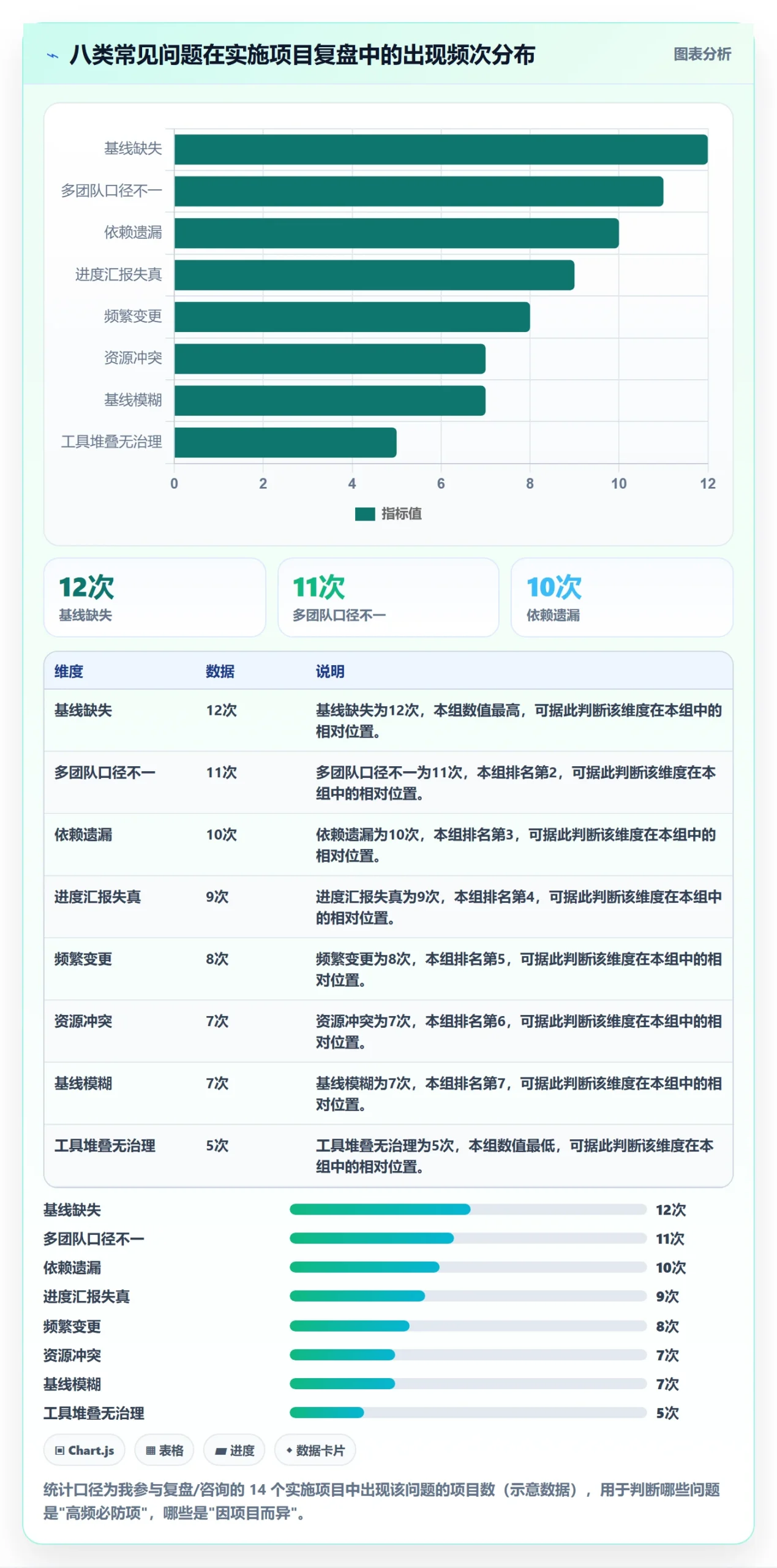This screenshot has width=777, height=1568.
Task: Click the 基线缺失 bar in the chart
Action: pos(441,149)
